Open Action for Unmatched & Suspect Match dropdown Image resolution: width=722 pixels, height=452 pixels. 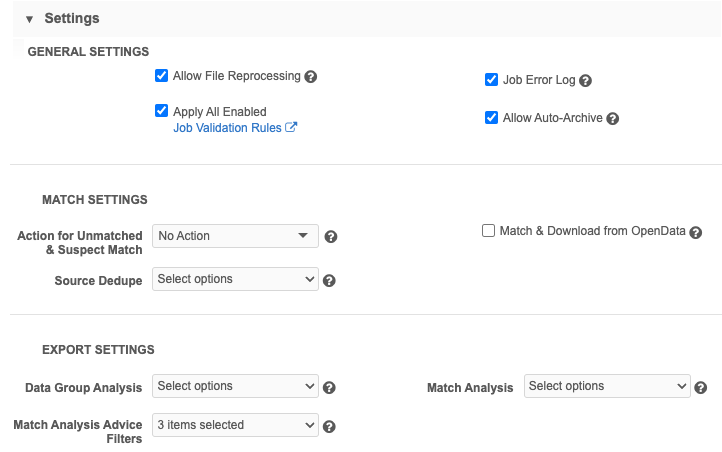(235, 236)
